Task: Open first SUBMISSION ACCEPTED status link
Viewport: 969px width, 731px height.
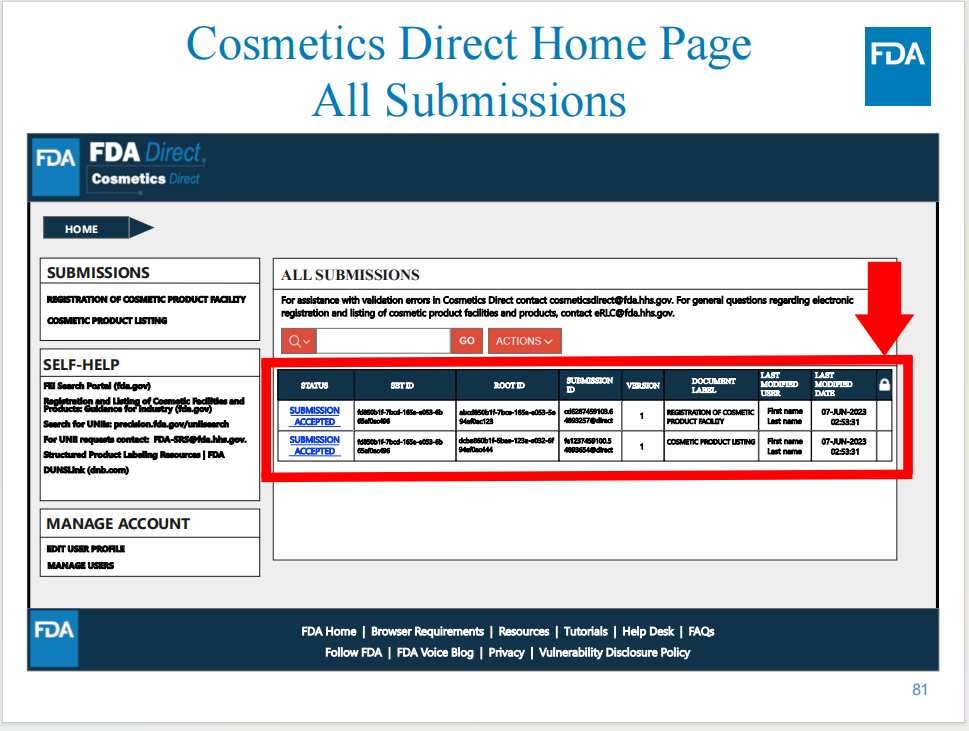Action: pos(314,416)
